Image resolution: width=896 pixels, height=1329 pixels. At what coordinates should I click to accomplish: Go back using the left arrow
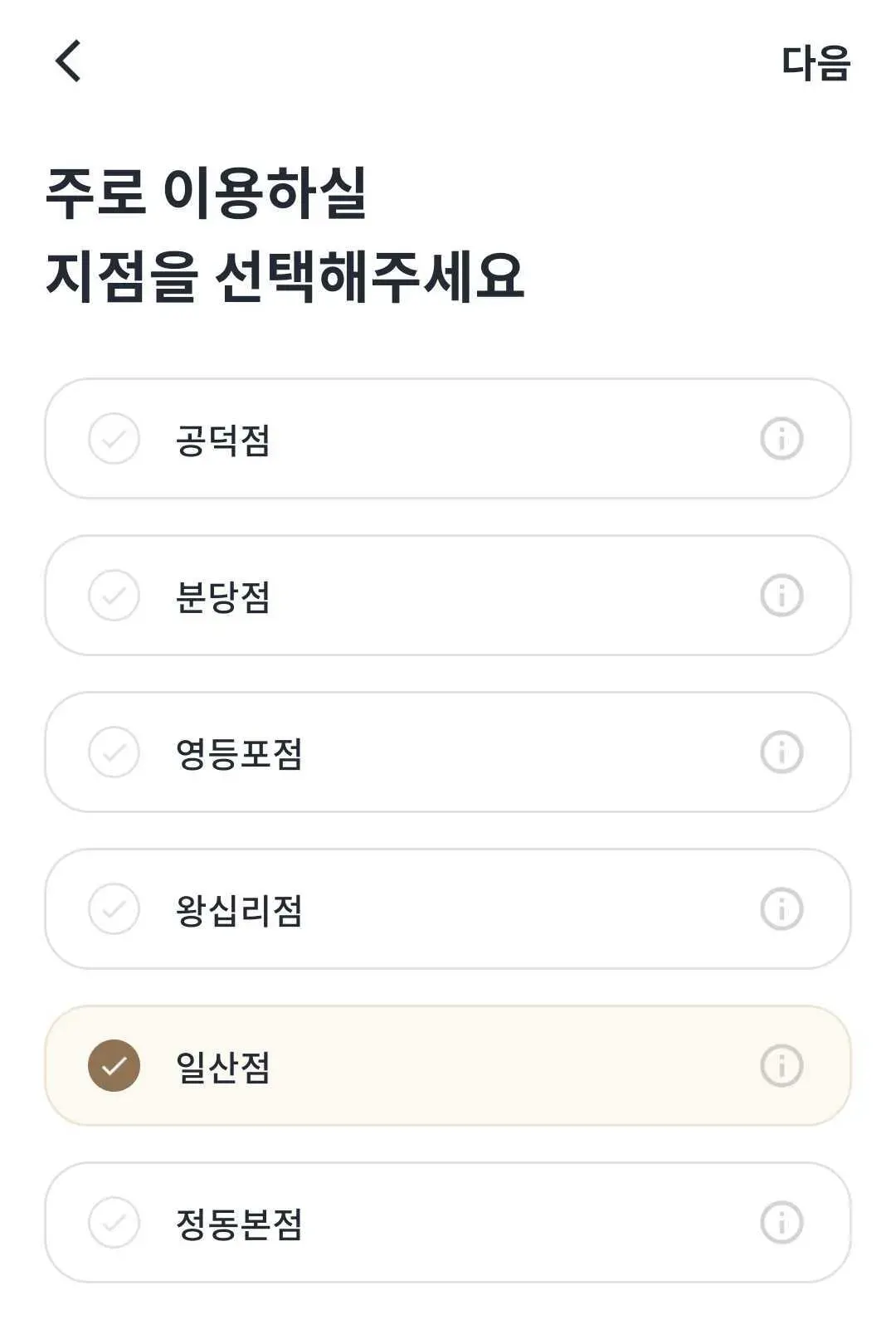(x=69, y=61)
